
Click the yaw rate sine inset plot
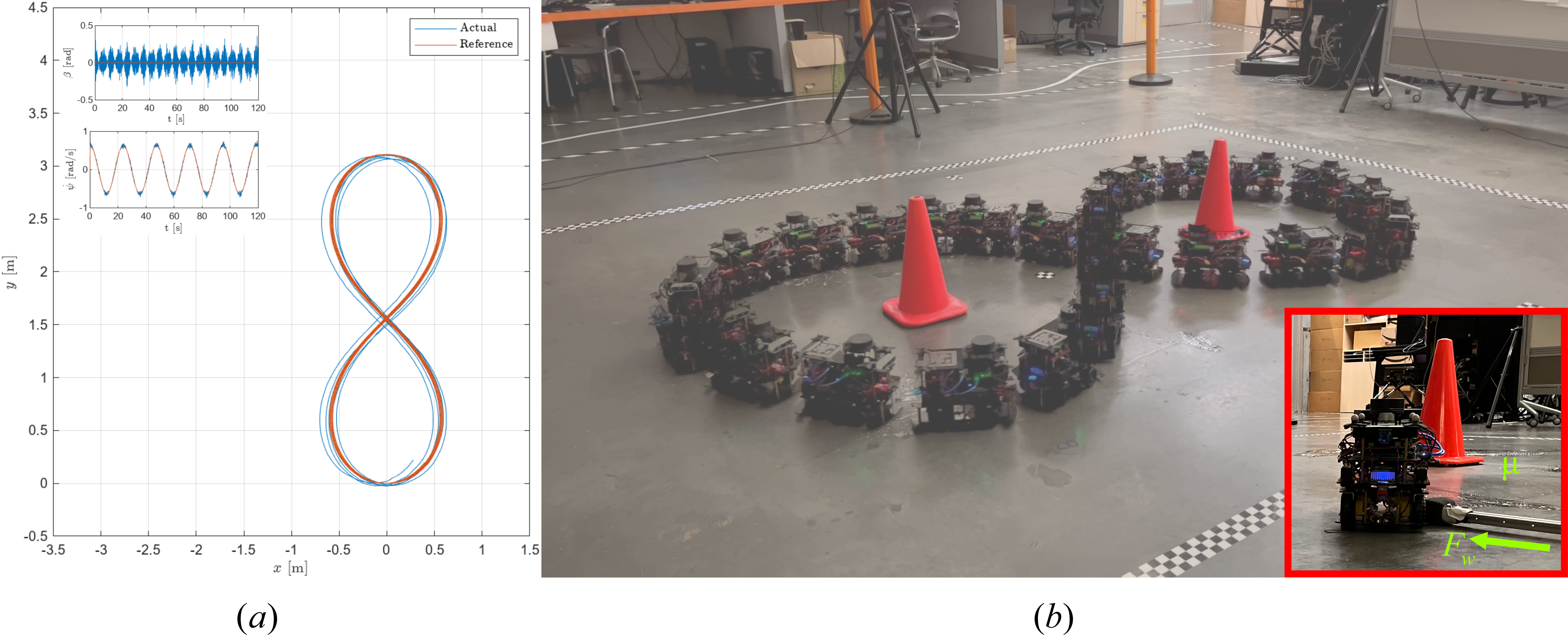pyautogui.click(x=174, y=169)
